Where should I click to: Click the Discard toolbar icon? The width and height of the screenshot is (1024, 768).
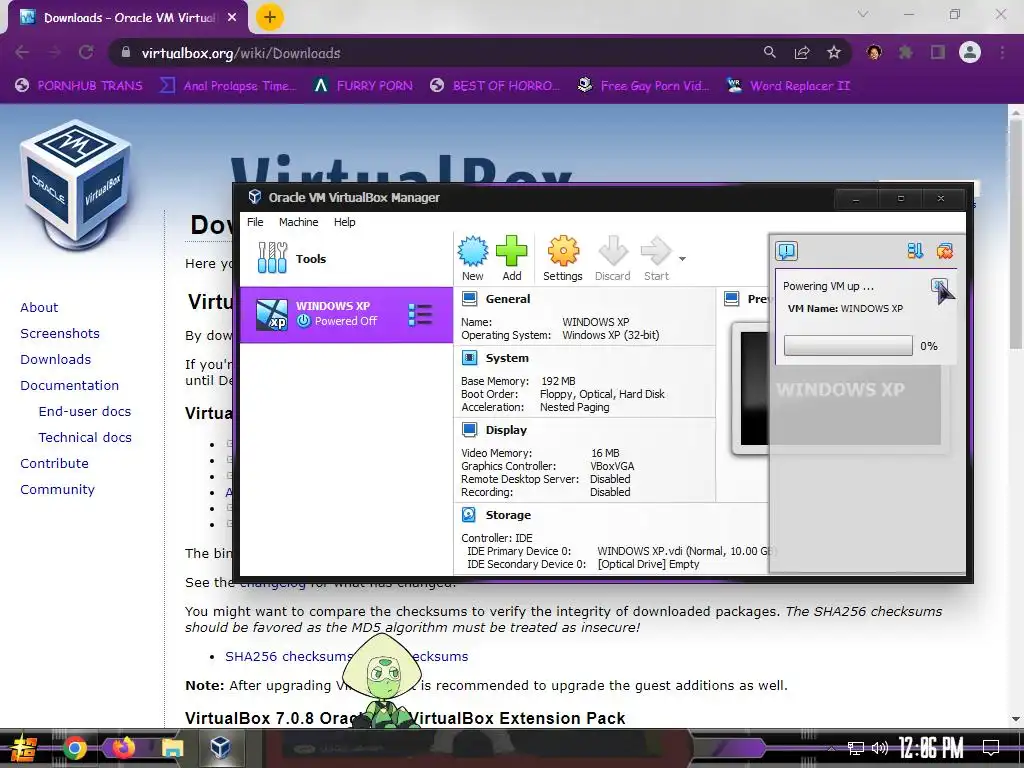tap(613, 251)
